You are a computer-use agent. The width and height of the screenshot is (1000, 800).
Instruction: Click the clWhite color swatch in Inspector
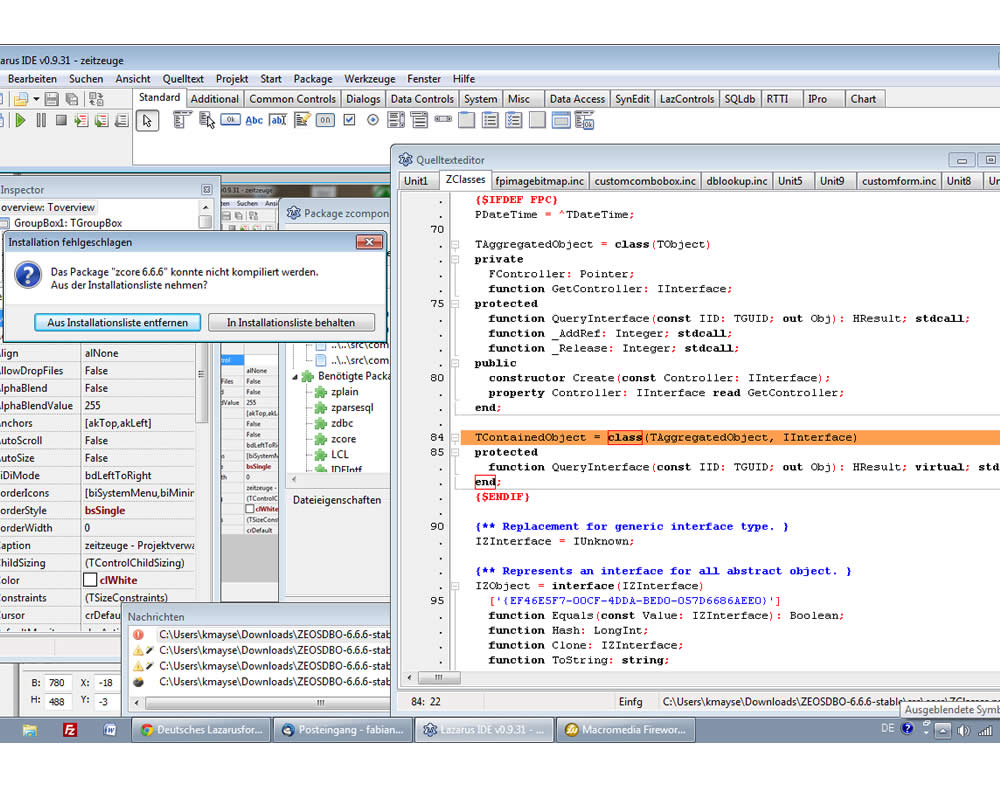(90, 580)
